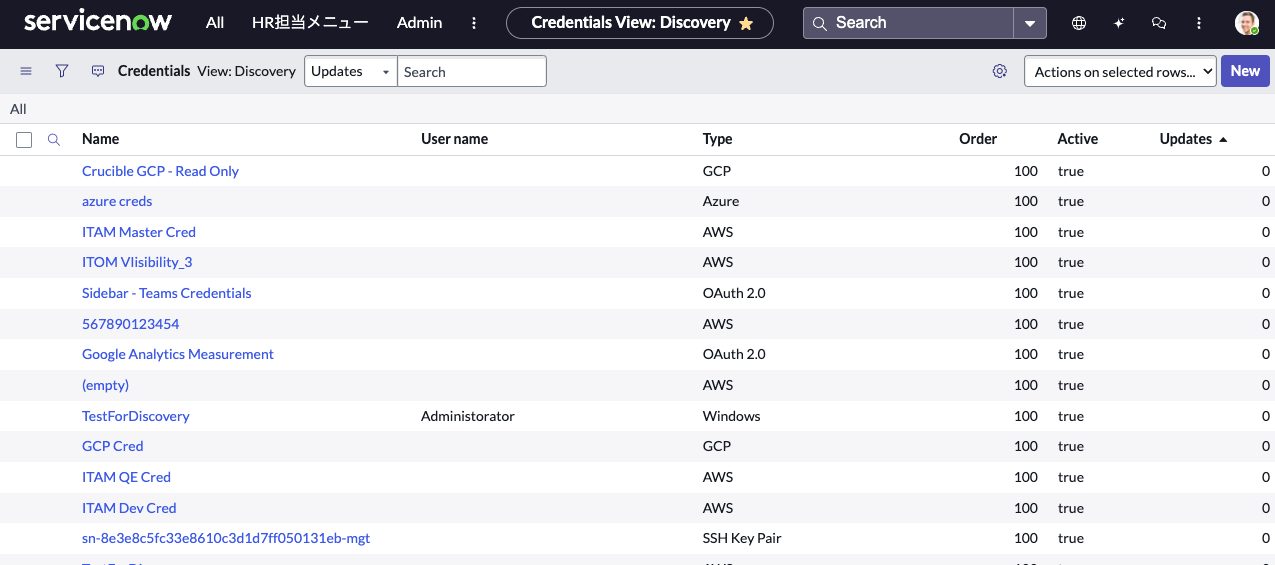This screenshot has height=565, width=1275.
Task: Open the sparkle assistant icon in header
Action: (x=1119, y=23)
